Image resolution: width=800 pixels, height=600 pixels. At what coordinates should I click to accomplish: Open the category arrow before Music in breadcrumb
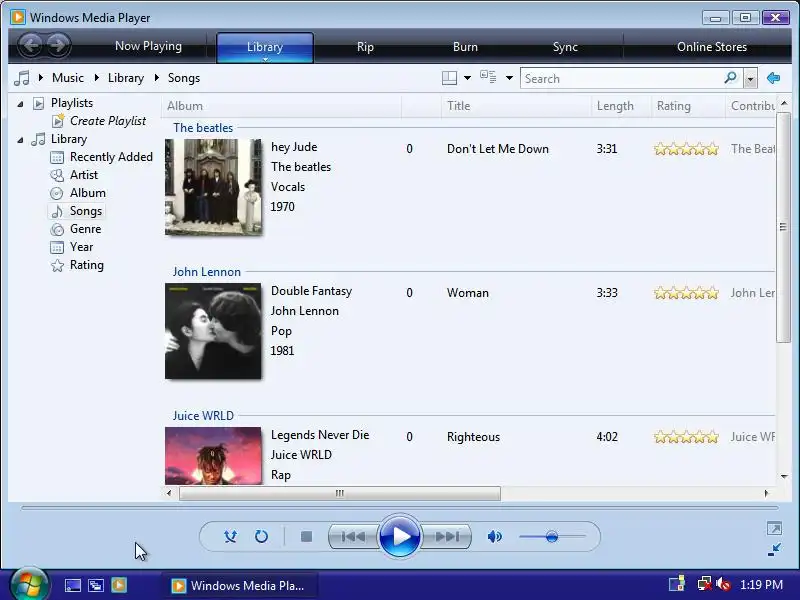[40, 78]
